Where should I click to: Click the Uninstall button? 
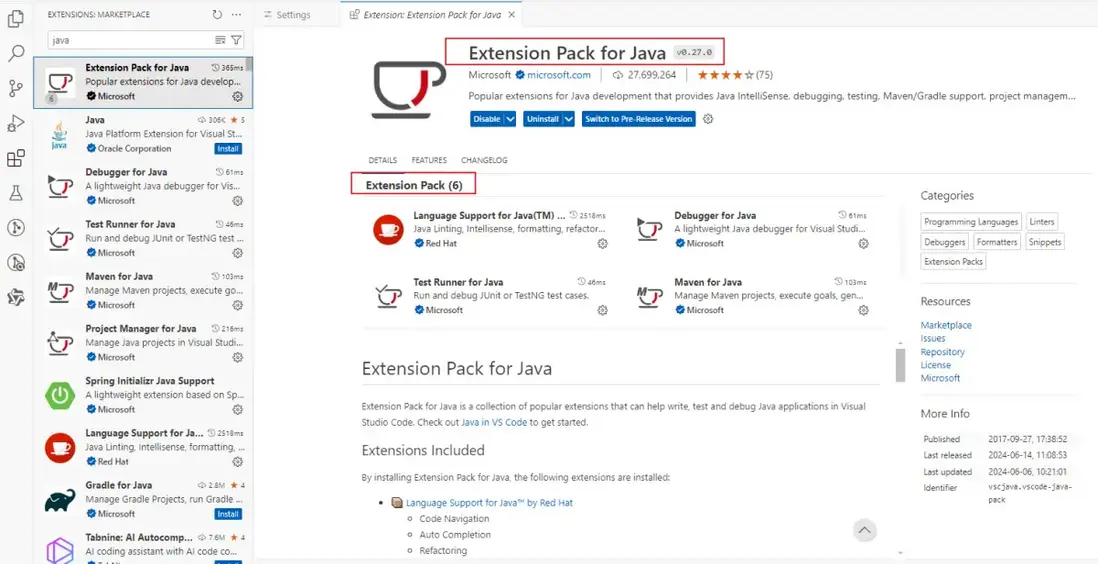click(x=543, y=119)
